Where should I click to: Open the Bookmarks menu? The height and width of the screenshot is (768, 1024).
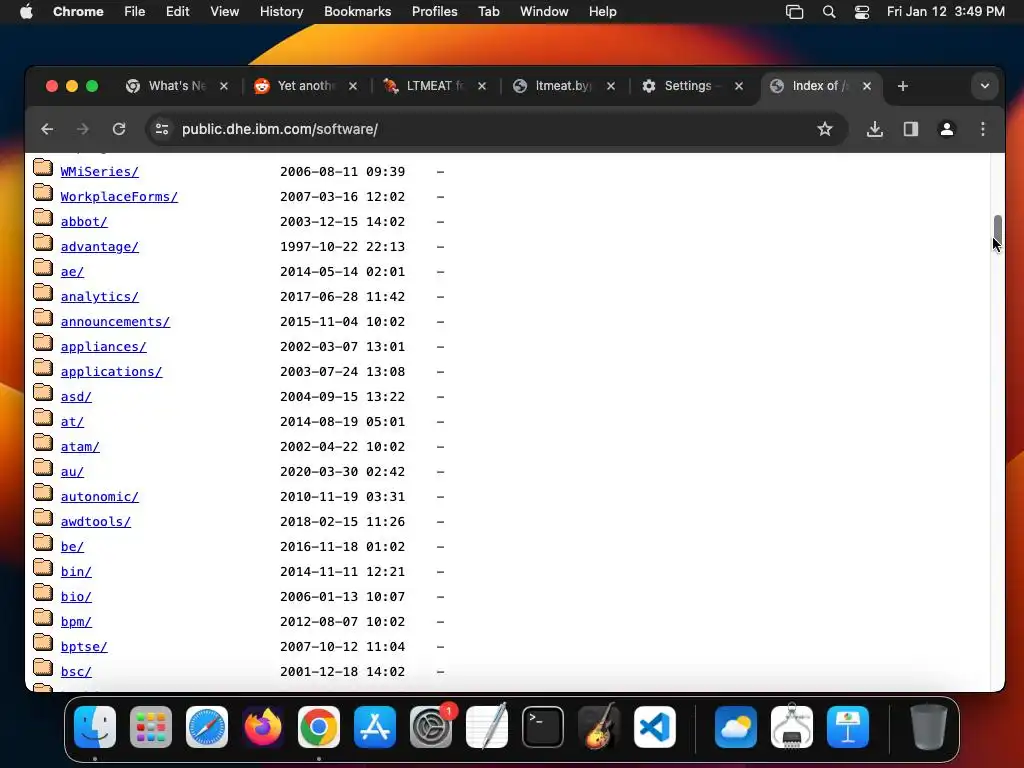click(x=357, y=12)
